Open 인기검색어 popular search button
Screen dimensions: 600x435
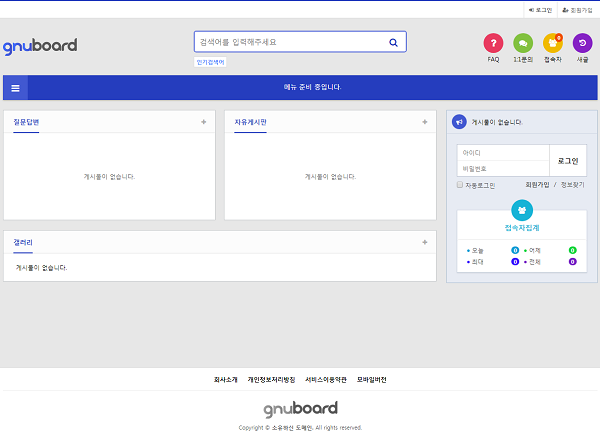210,62
